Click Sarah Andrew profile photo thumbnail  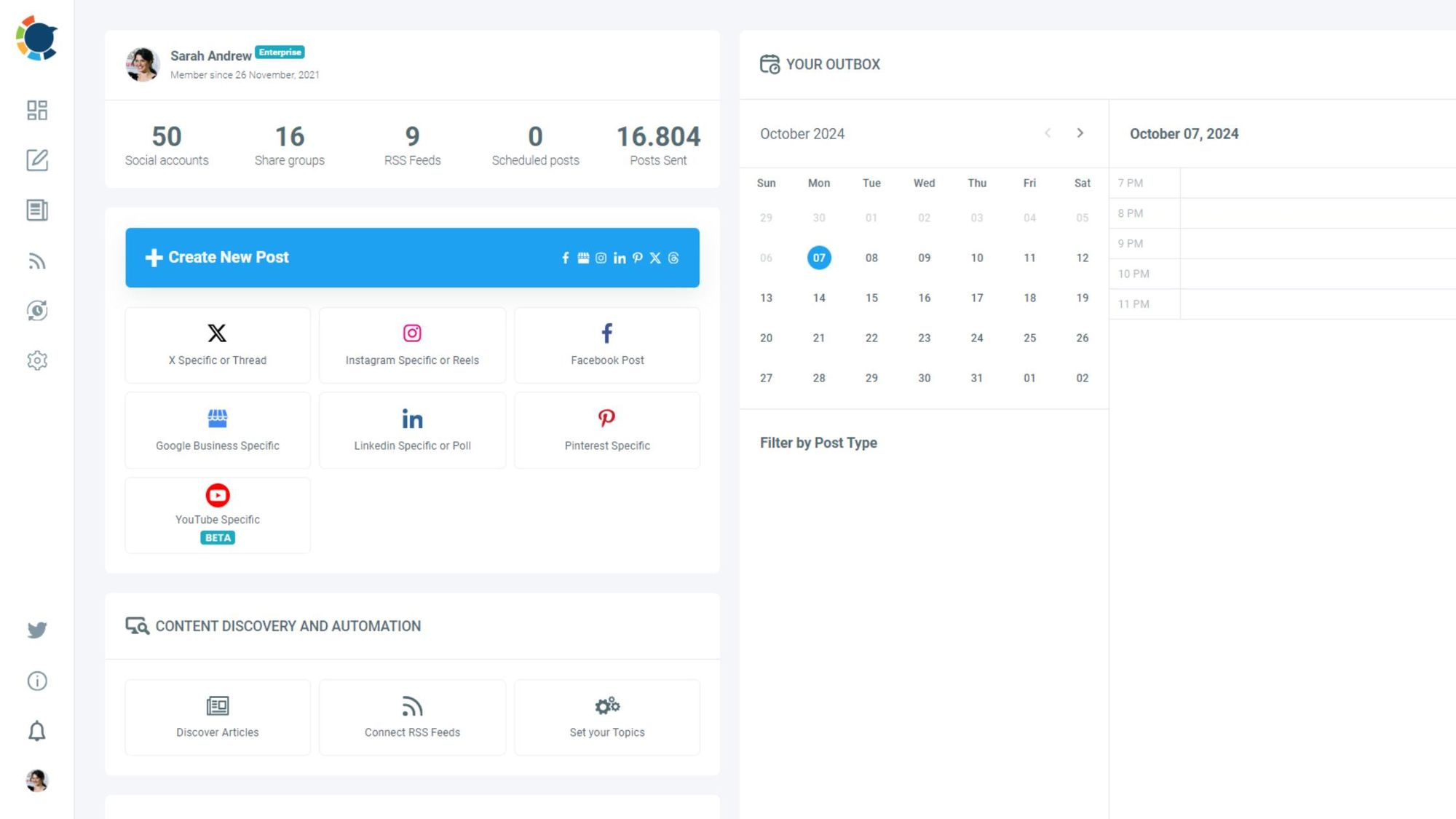point(143,64)
